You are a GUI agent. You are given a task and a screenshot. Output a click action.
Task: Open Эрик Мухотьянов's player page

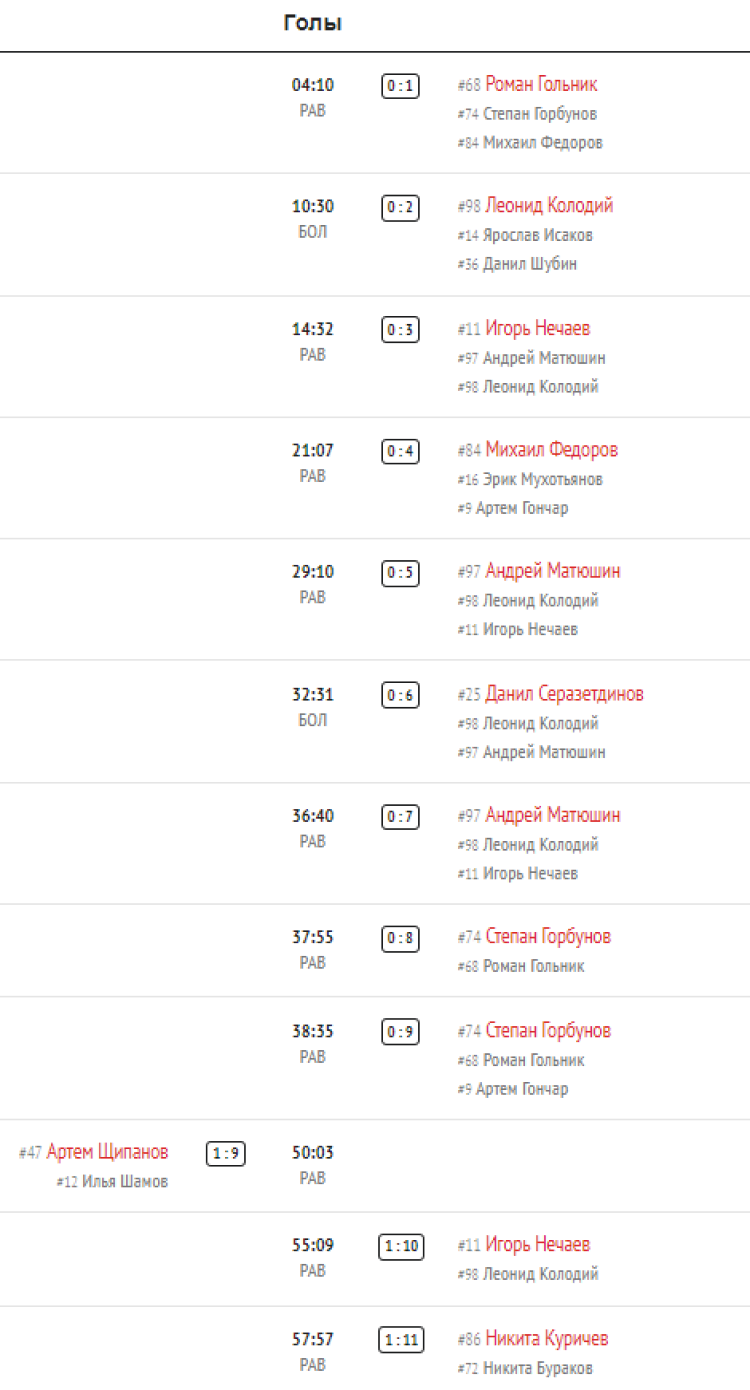[543, 480]
